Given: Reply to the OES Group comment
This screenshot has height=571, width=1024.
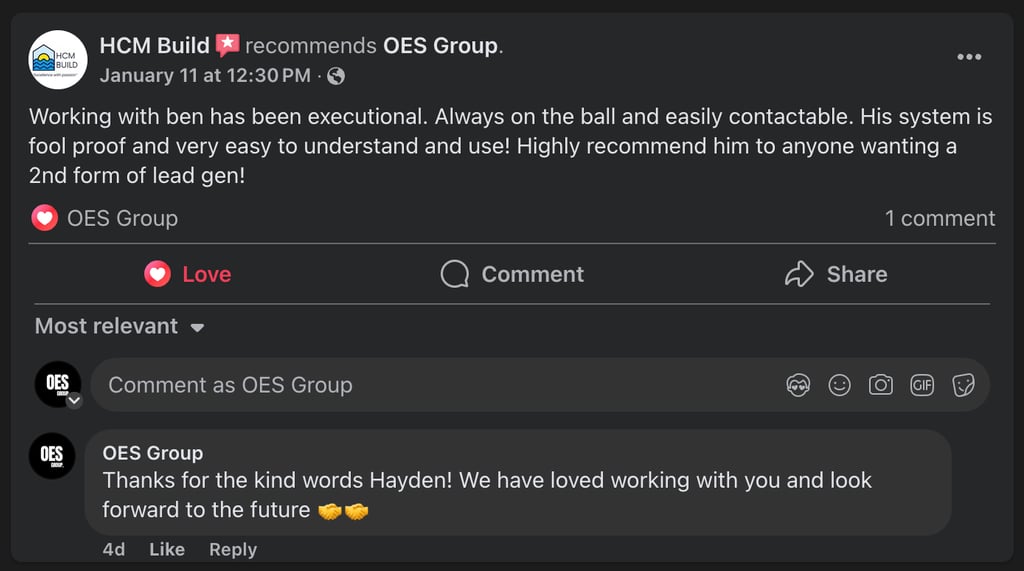Looking at the screenshot, I should 233,549.
